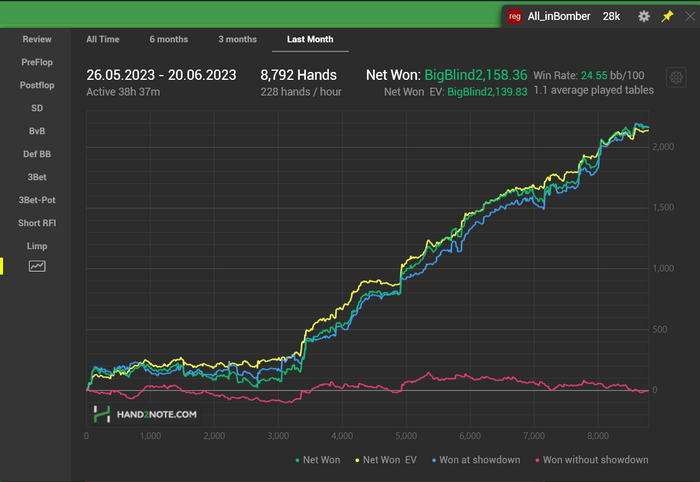This screenshot has height=482, width=700.
Task: Click the All_inBomber player name
Action: (x=559, y=17)
